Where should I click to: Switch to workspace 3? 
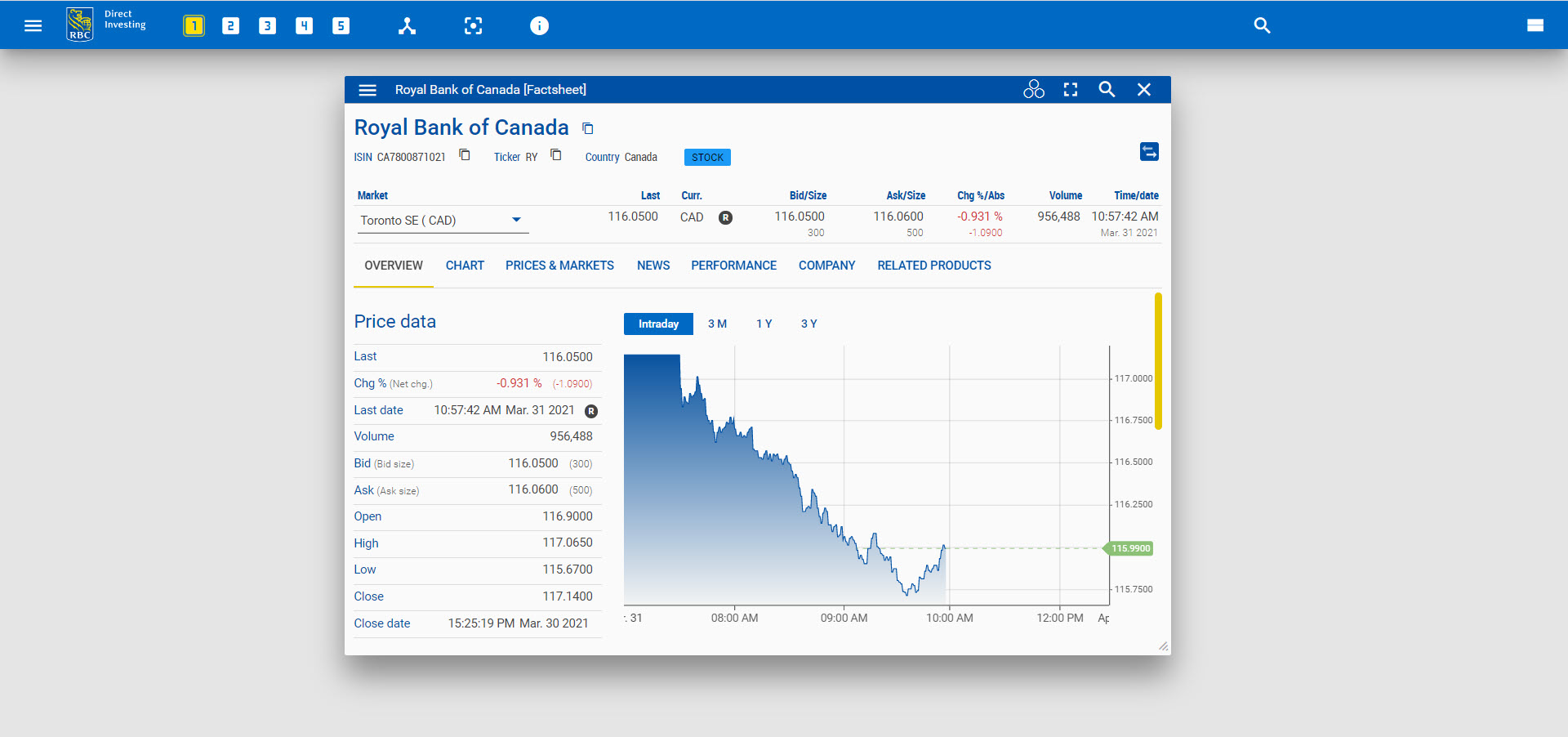pyautogui.click(x=267, y=26)
